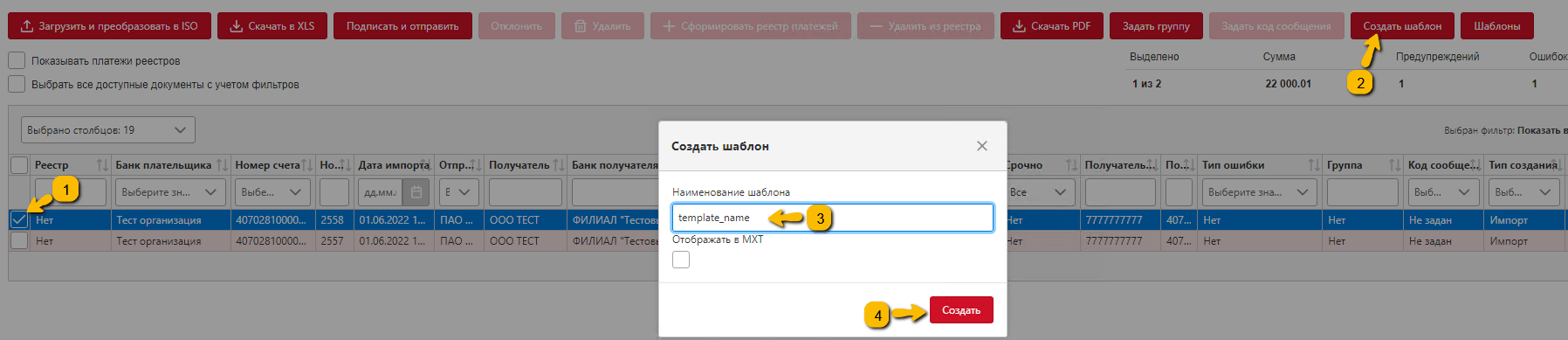
Task: Click the download icon on Скачать в XLS
Action: (x=237, y=26)
